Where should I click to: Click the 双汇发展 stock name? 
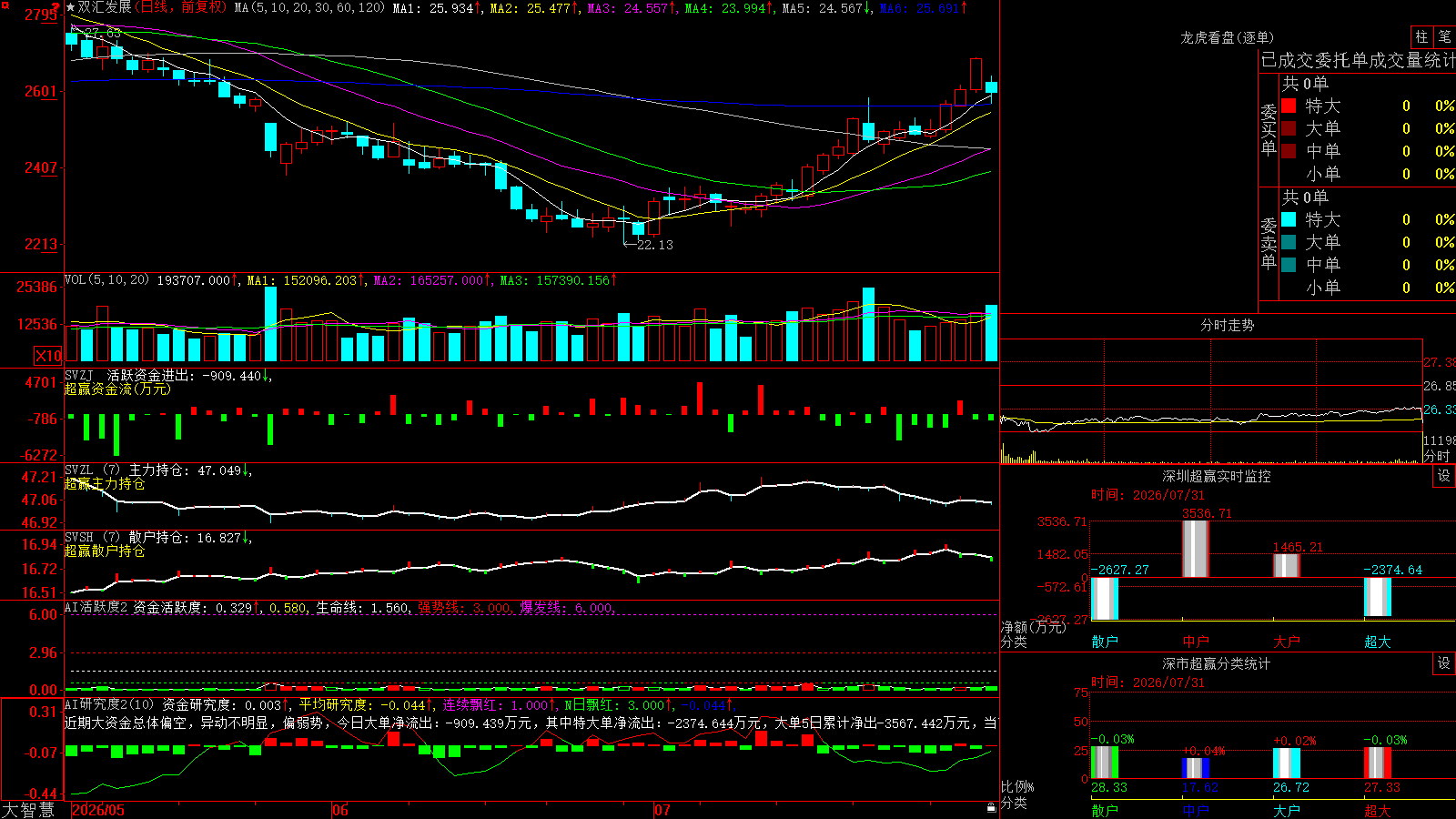105,7
